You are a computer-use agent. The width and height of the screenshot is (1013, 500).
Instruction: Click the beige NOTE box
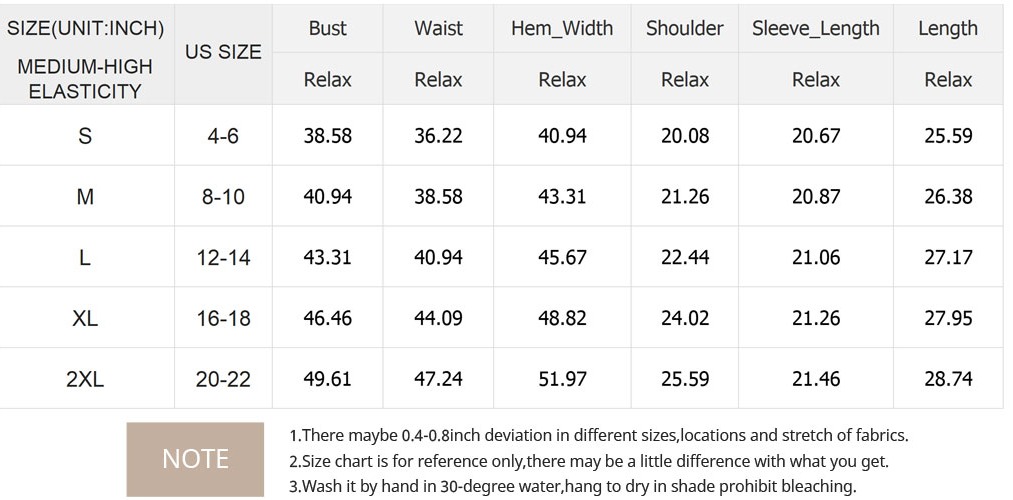(195, 459)
